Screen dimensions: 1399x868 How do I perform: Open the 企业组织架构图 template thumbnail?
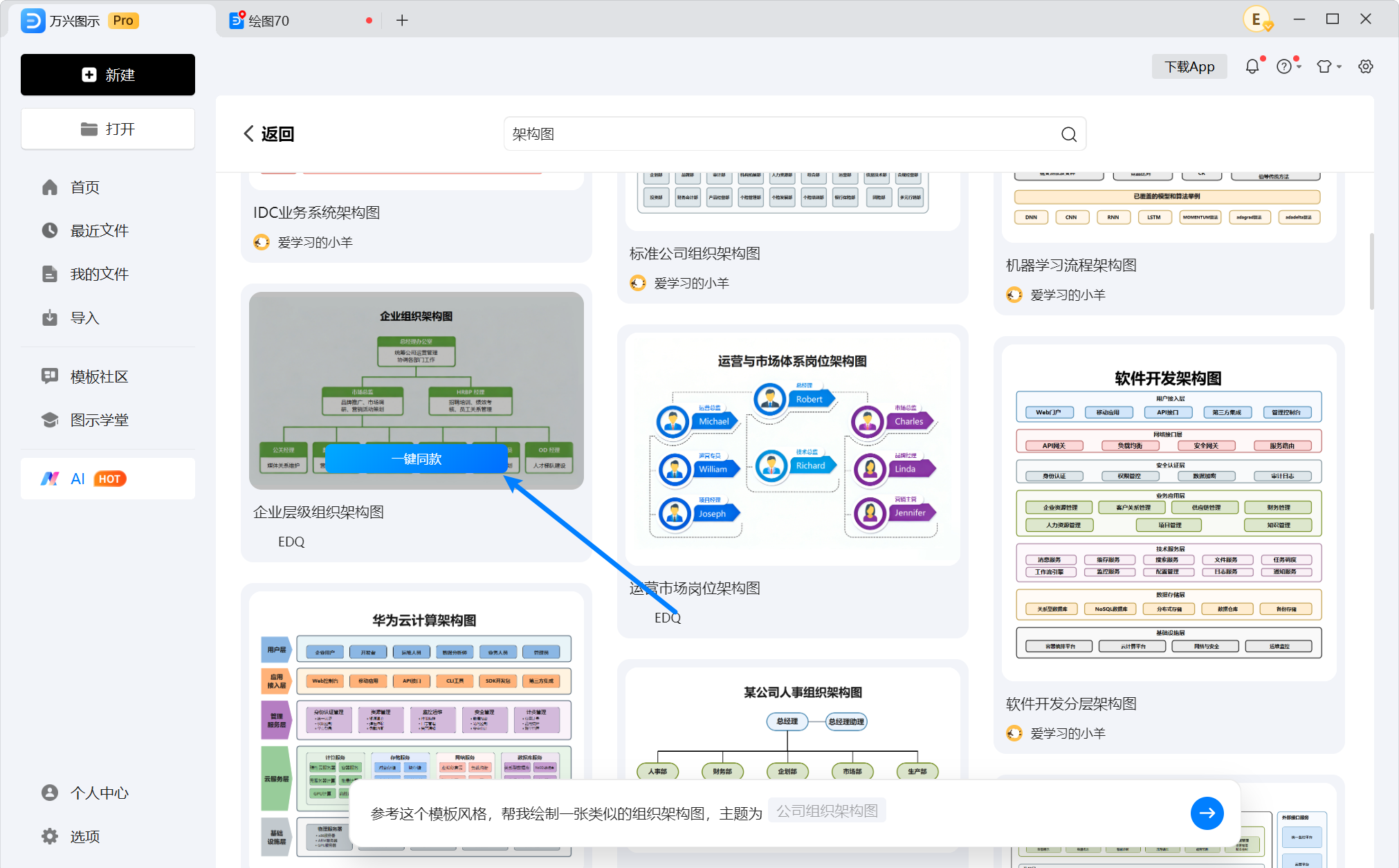click(x=417, y=391)
